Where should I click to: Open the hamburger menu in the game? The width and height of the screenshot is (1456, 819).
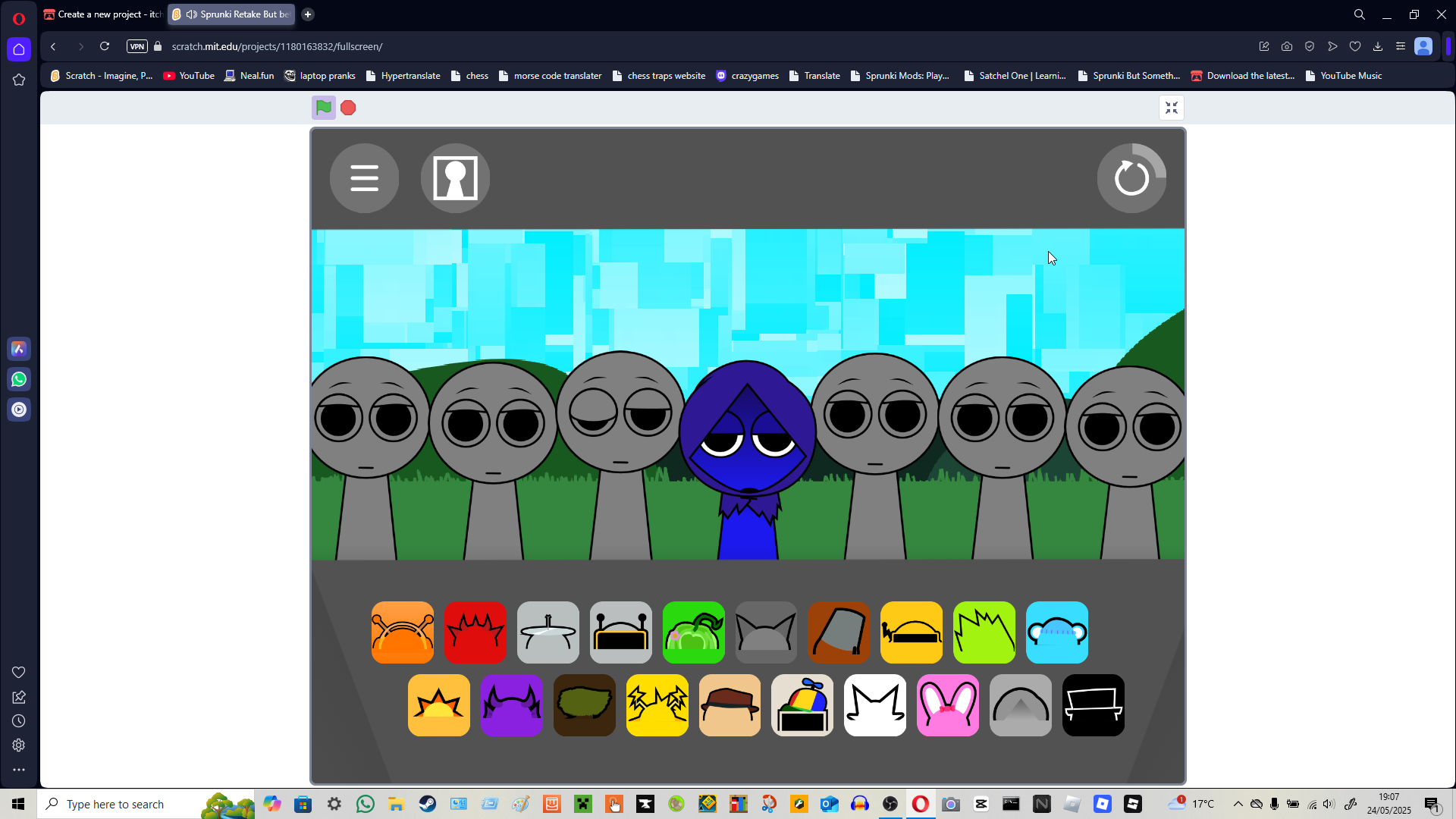(365, 178)
